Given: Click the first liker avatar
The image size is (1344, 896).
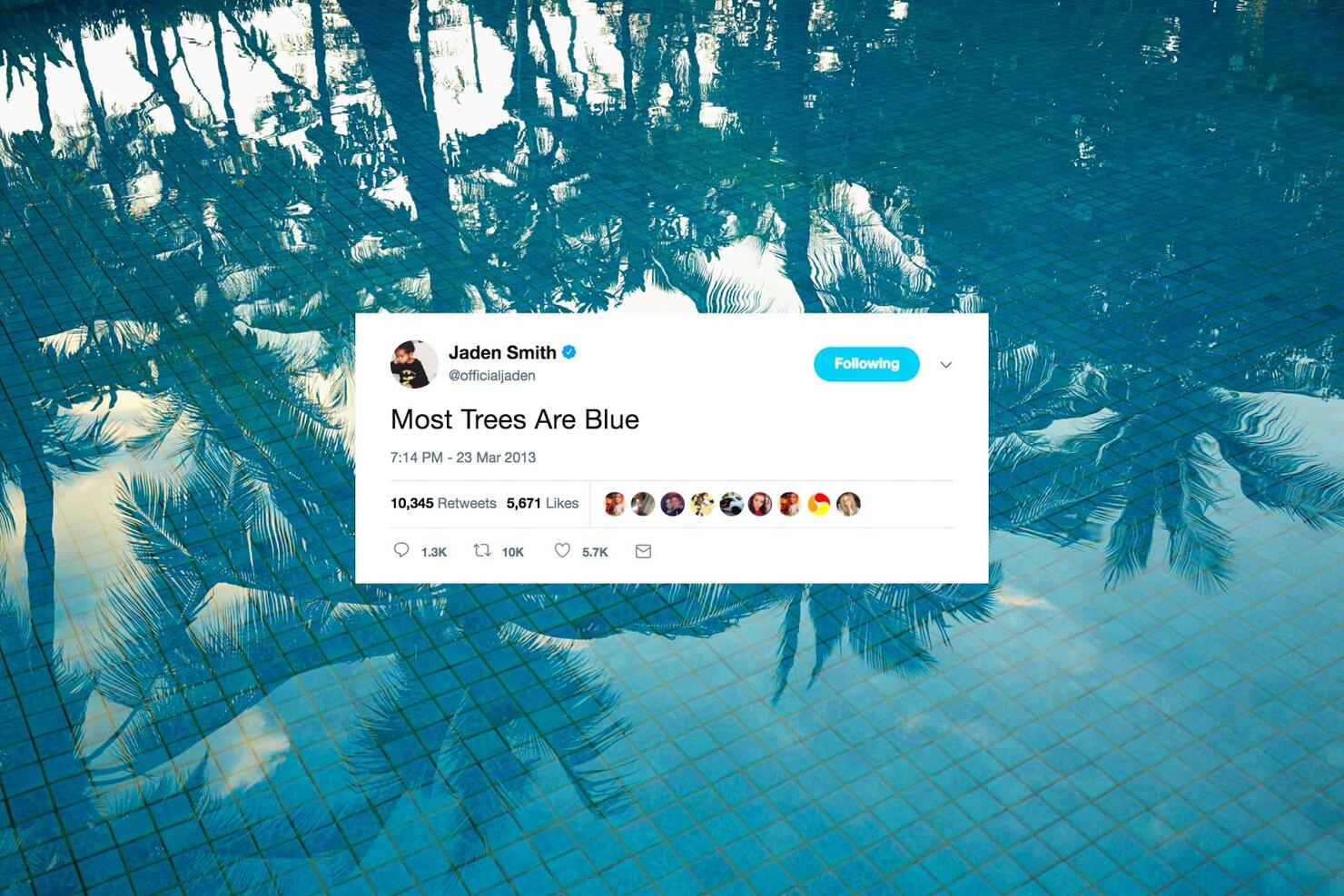Looking at the screenshot, I should [615, 504].
